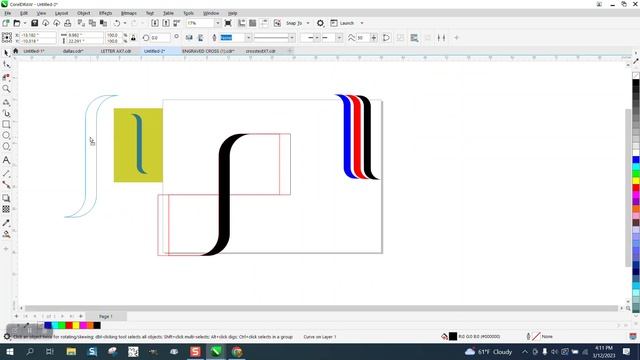Expand the Snap To dropdown
This screenshot has width=640, height=360.
[x=308, y=23]
